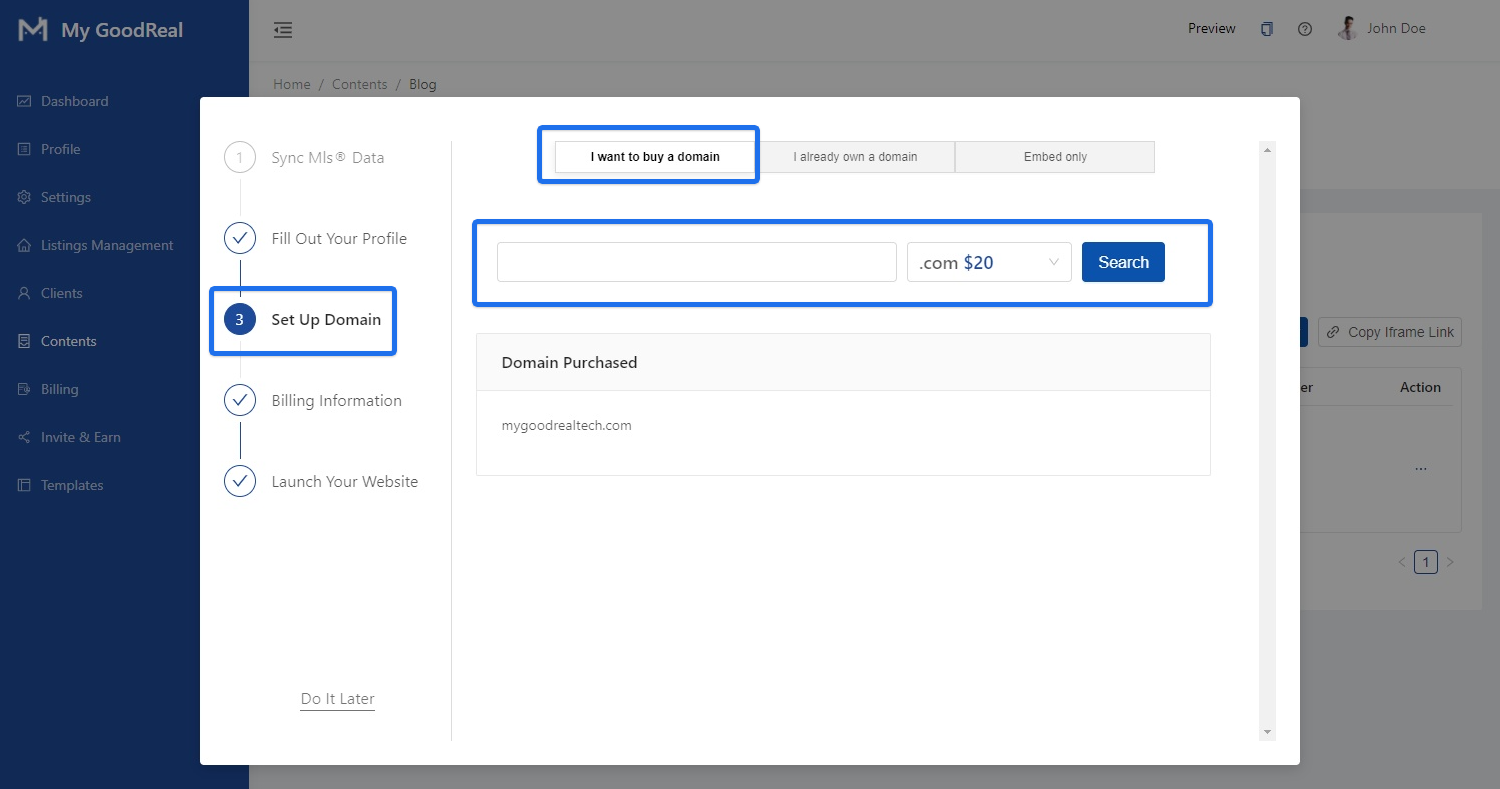Open the Dashboard from the sidebar
Image resolution: width=1500 pixels, height=789 pixels.
coord(74,100)
